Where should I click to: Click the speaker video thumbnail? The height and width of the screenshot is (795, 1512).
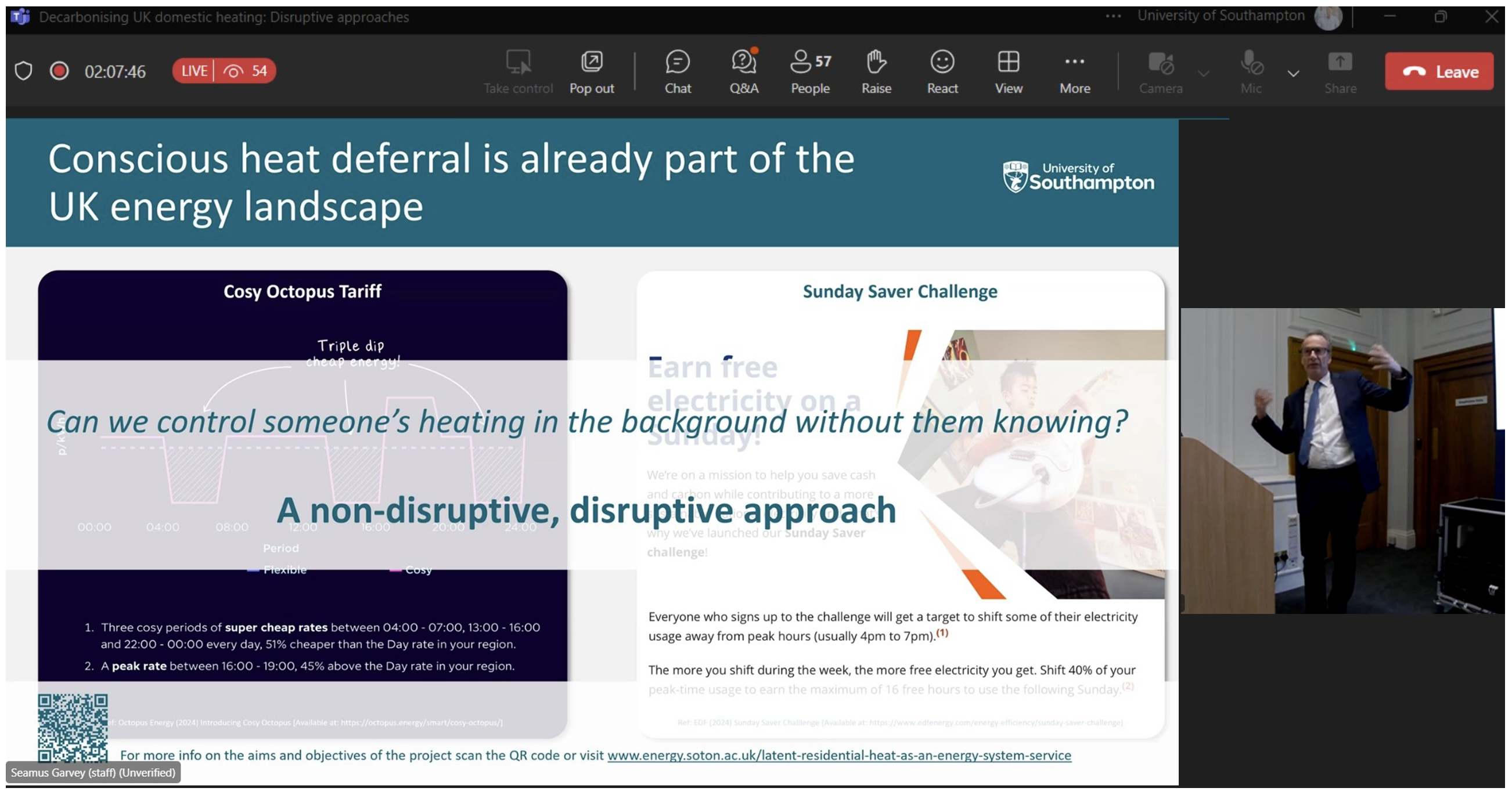(x=1342, y=461)
